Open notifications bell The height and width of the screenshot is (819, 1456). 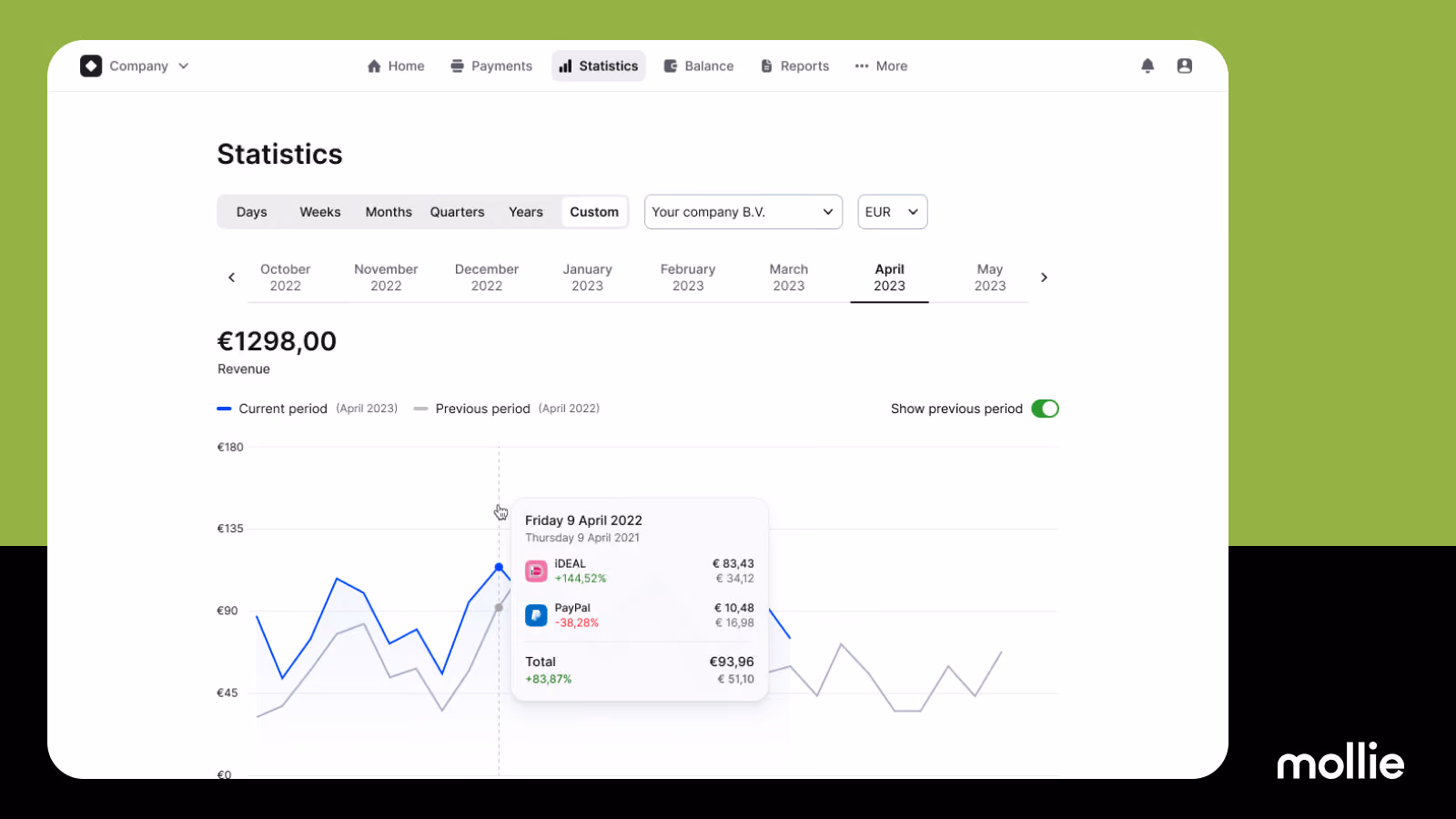pyautogui.click(x=1148, y=66)
